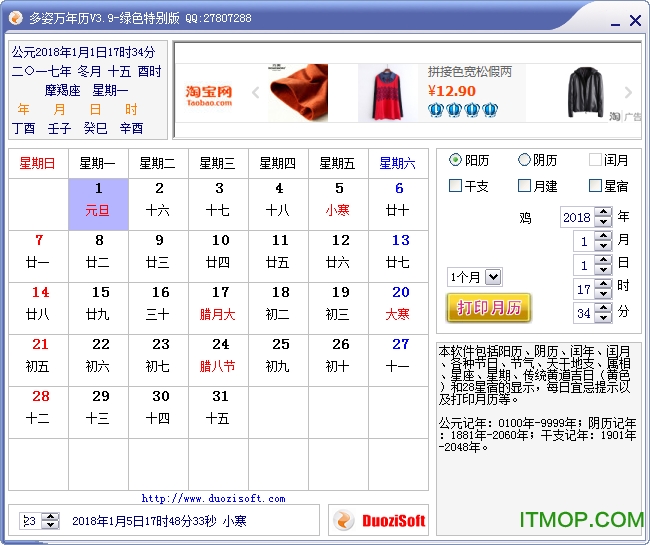Click the 小寒 solar term time in status bar

(x=159, y=521)
